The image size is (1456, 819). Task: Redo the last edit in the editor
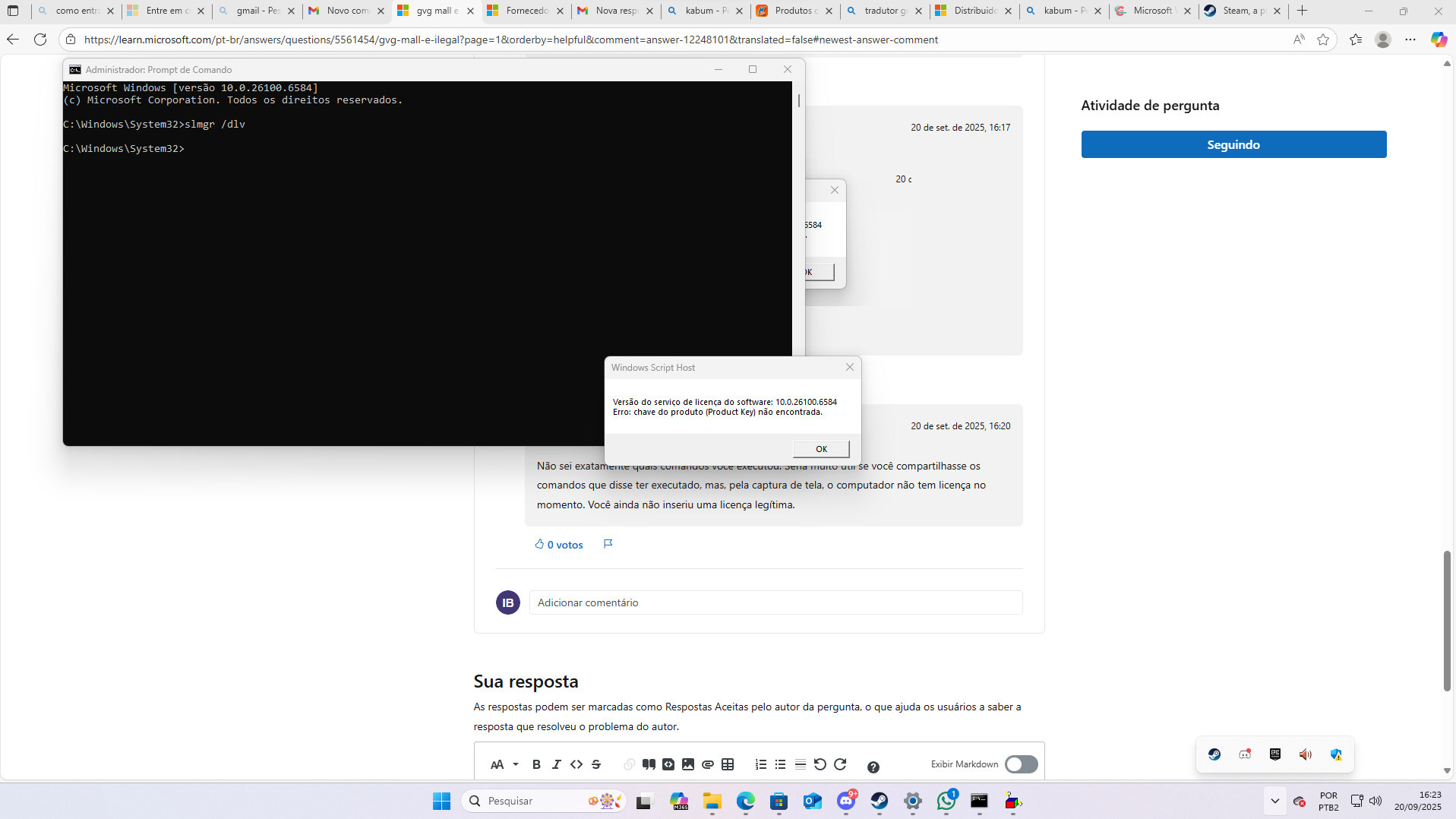coord(840,764)
